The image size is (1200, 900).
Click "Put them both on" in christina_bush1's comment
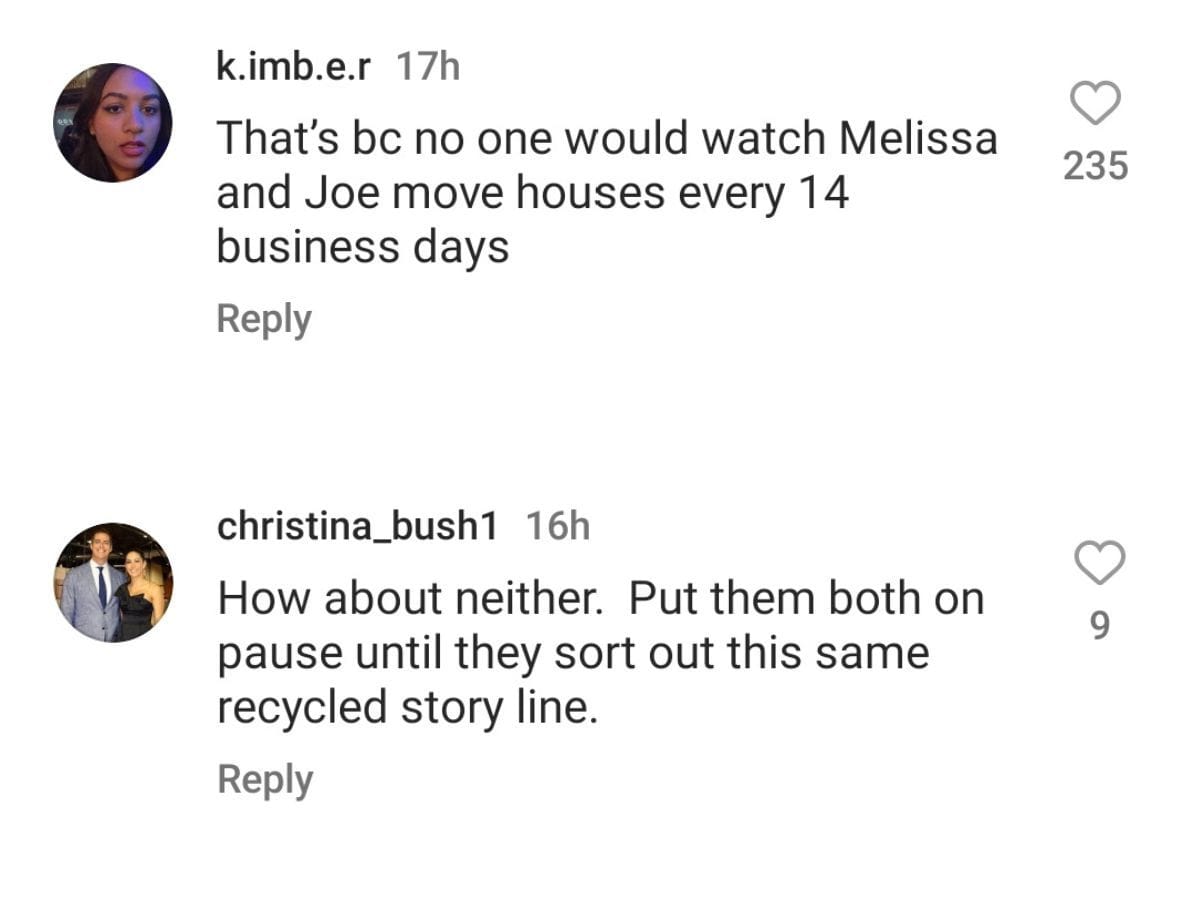[806, 598]
